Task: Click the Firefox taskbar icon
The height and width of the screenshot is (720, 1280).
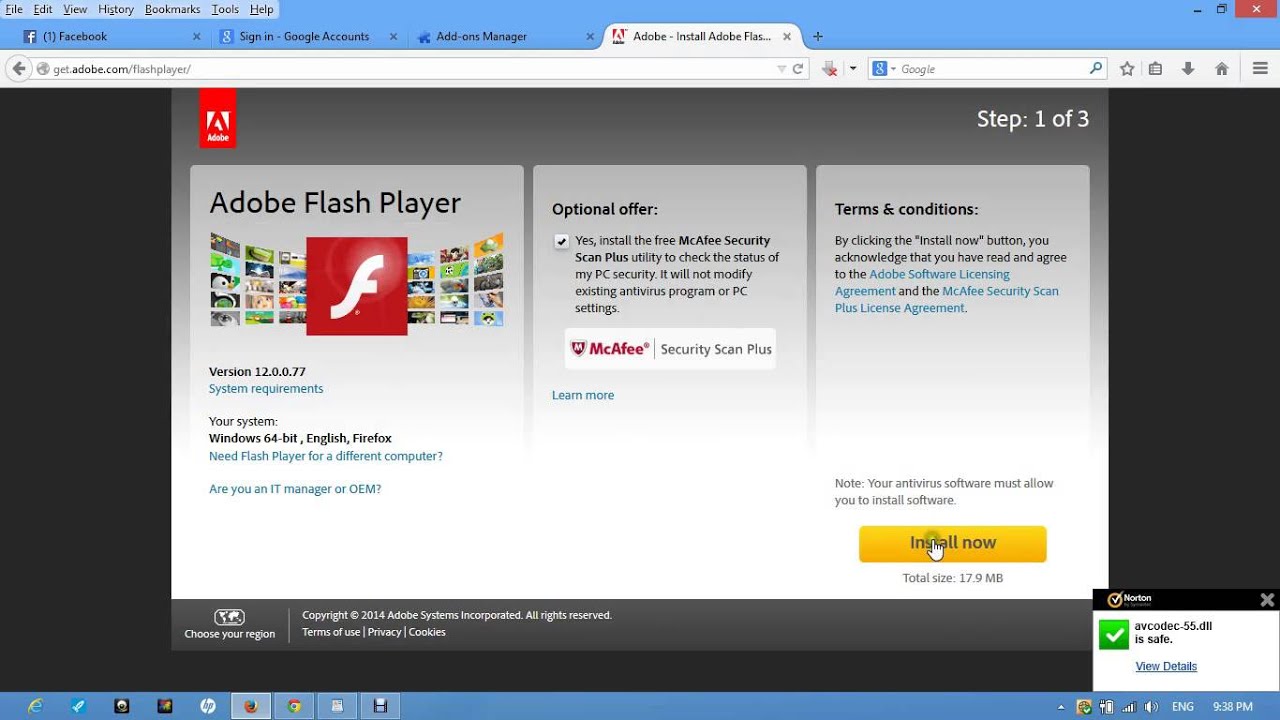Action: click(251, 706)
